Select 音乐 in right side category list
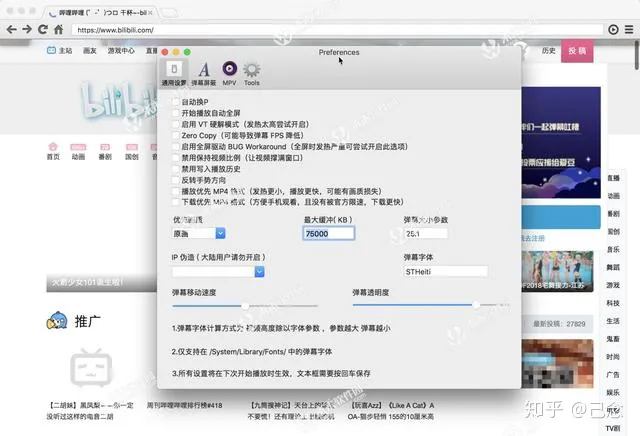Screen dimensions: 640x436 tap(613, 249)
